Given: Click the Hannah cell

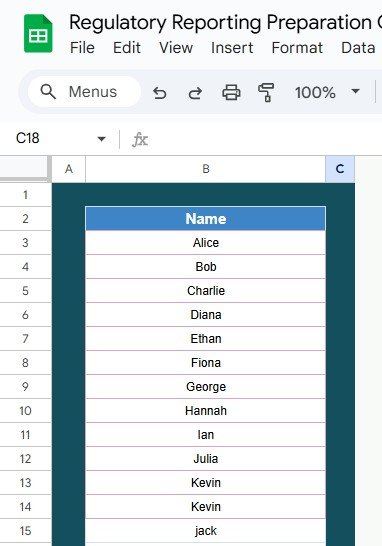Looking at the screenshot, I should click(x=205, y=411).
